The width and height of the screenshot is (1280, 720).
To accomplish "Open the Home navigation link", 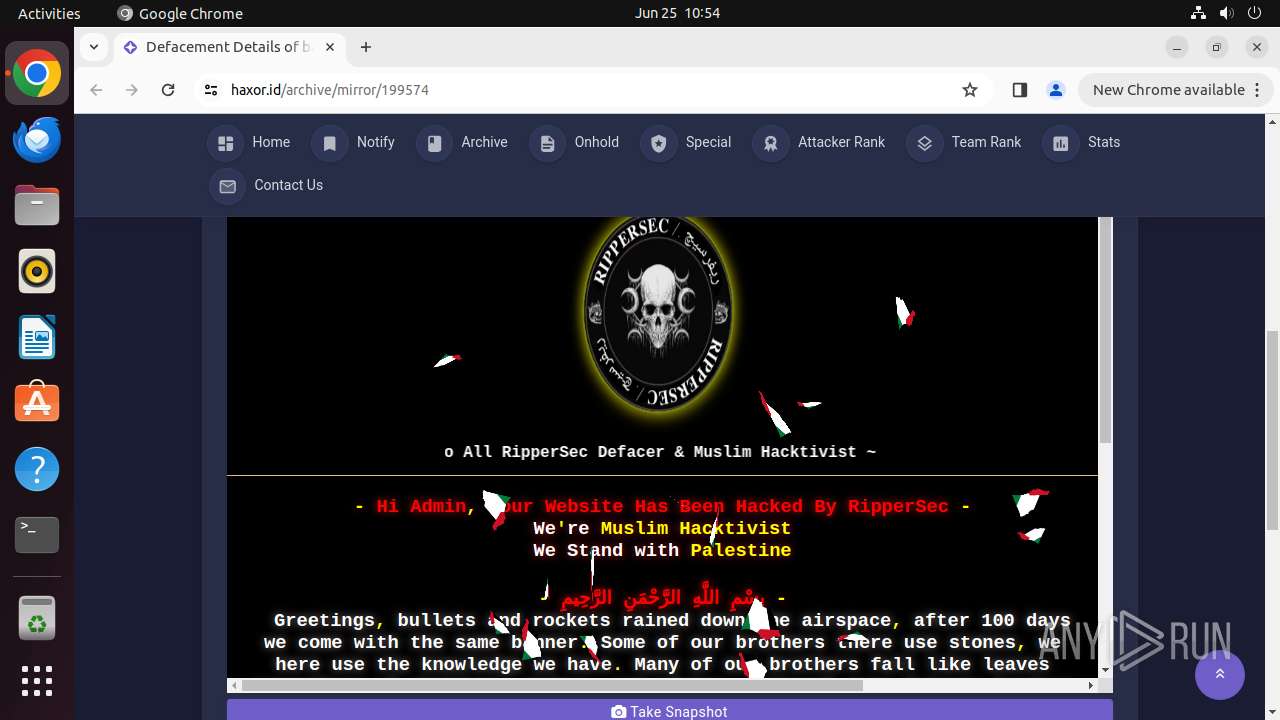I will pyautogui.click(x=250, y=143).
